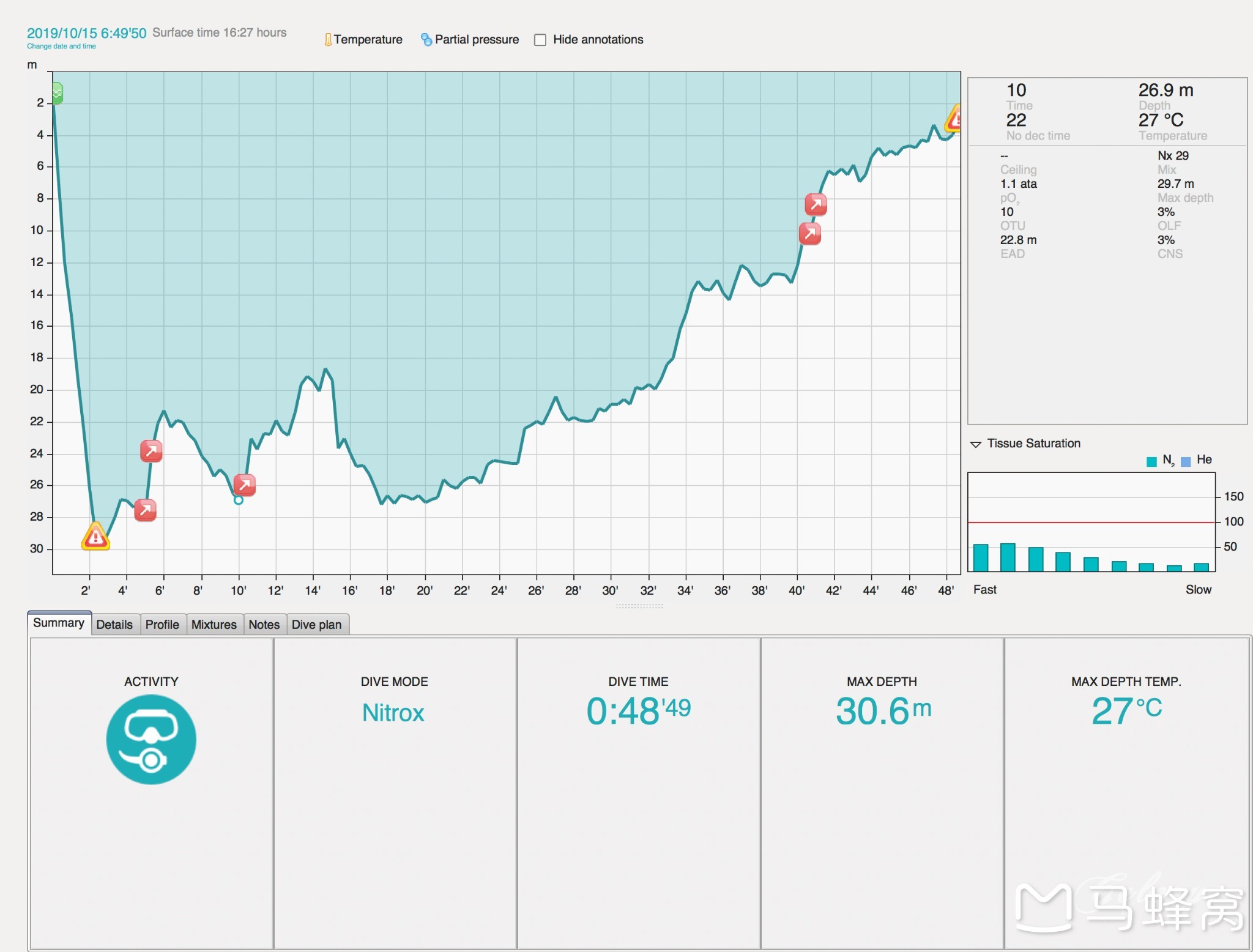Image resolution: width=1253 pixels, height=952 pixels.
Task: Open the Summary tab
Action: (x=59, y=623)
